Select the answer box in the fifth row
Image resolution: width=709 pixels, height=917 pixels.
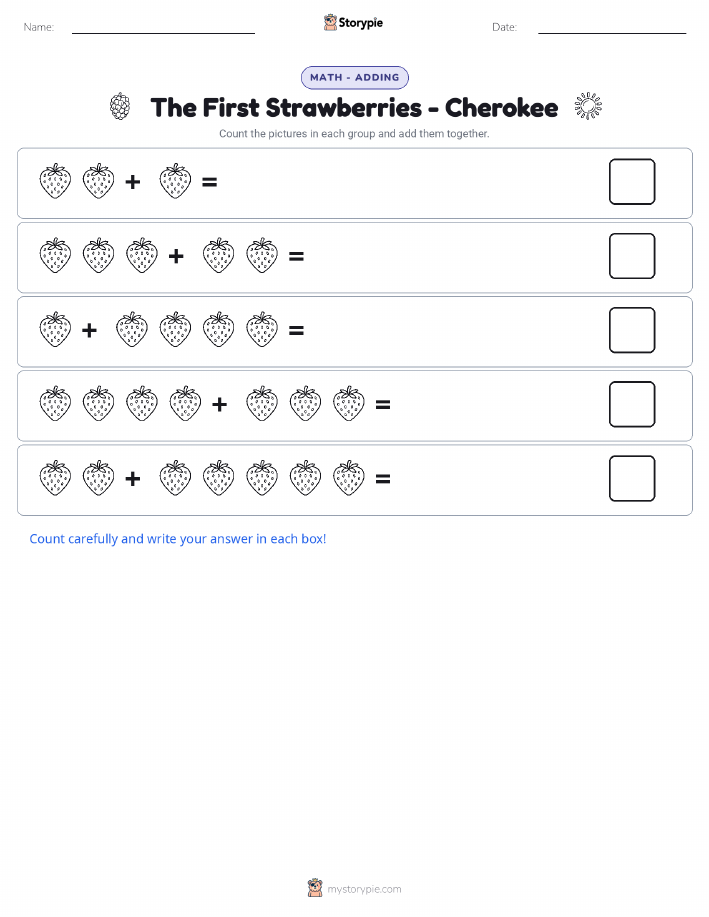632,478
